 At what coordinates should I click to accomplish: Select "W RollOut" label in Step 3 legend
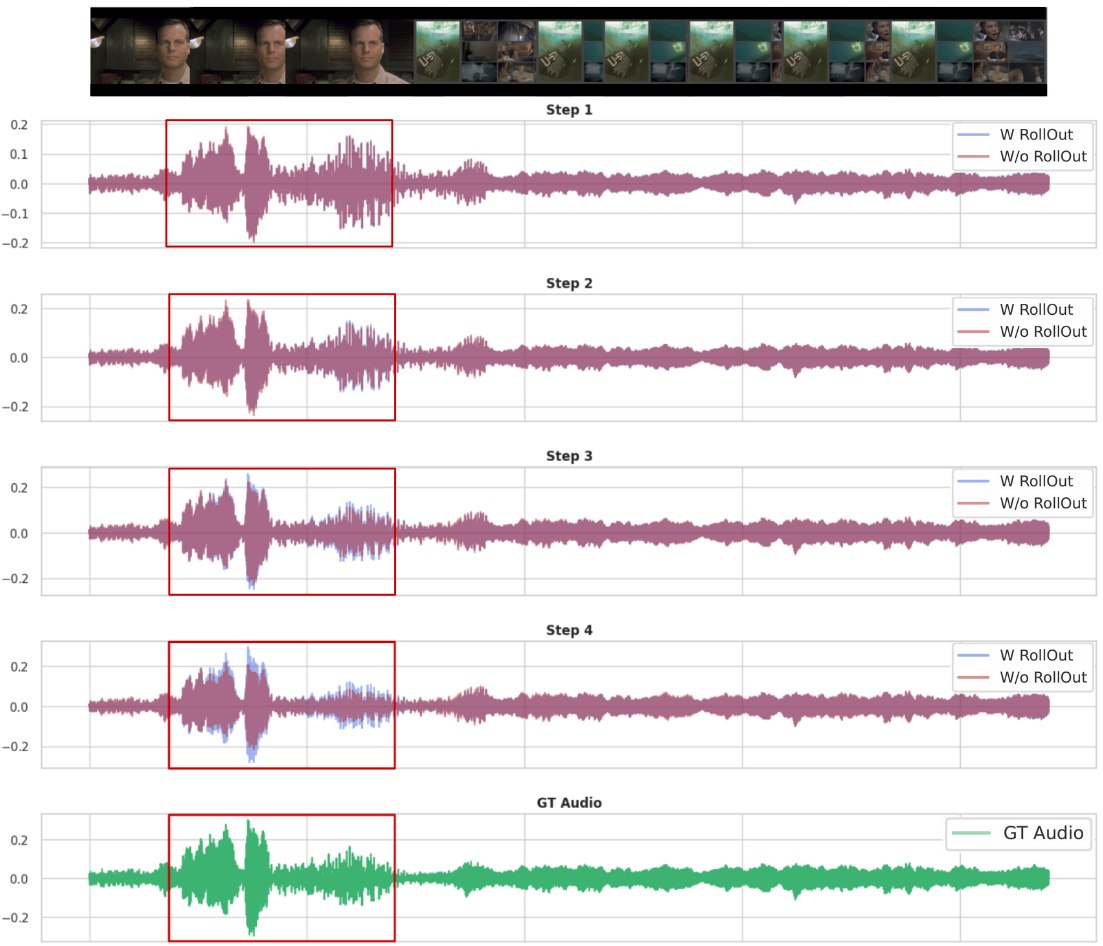coord(1036,481)
